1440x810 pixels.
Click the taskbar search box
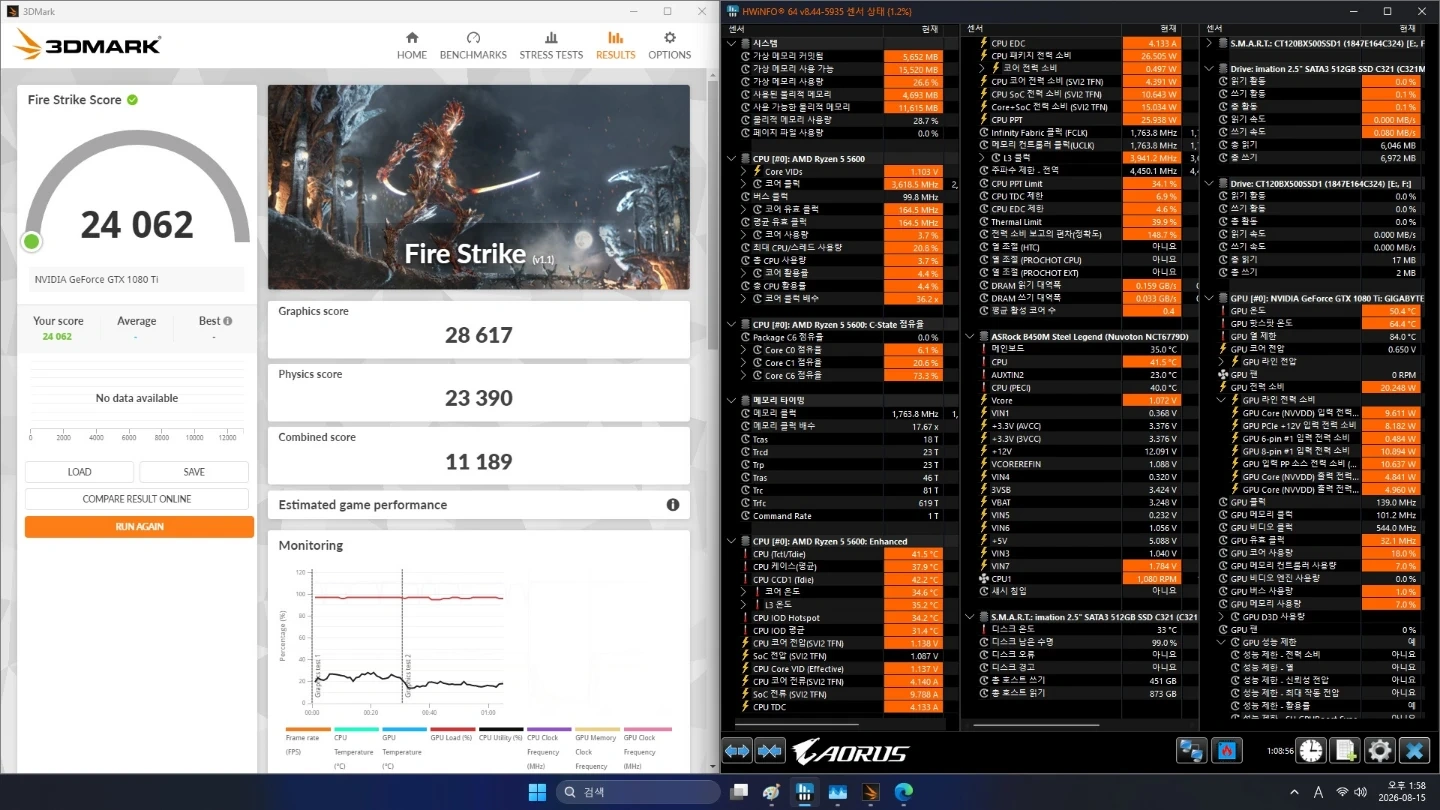[x=640, y=792]
